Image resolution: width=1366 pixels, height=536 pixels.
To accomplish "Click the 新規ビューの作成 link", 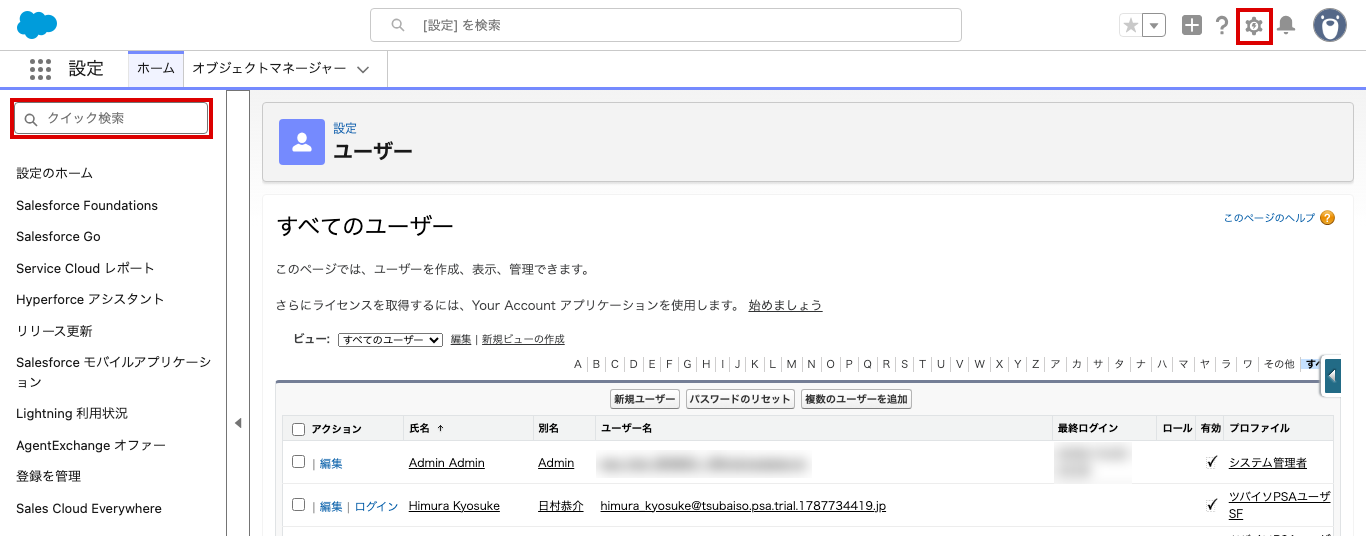I will (x=523, y=340).
